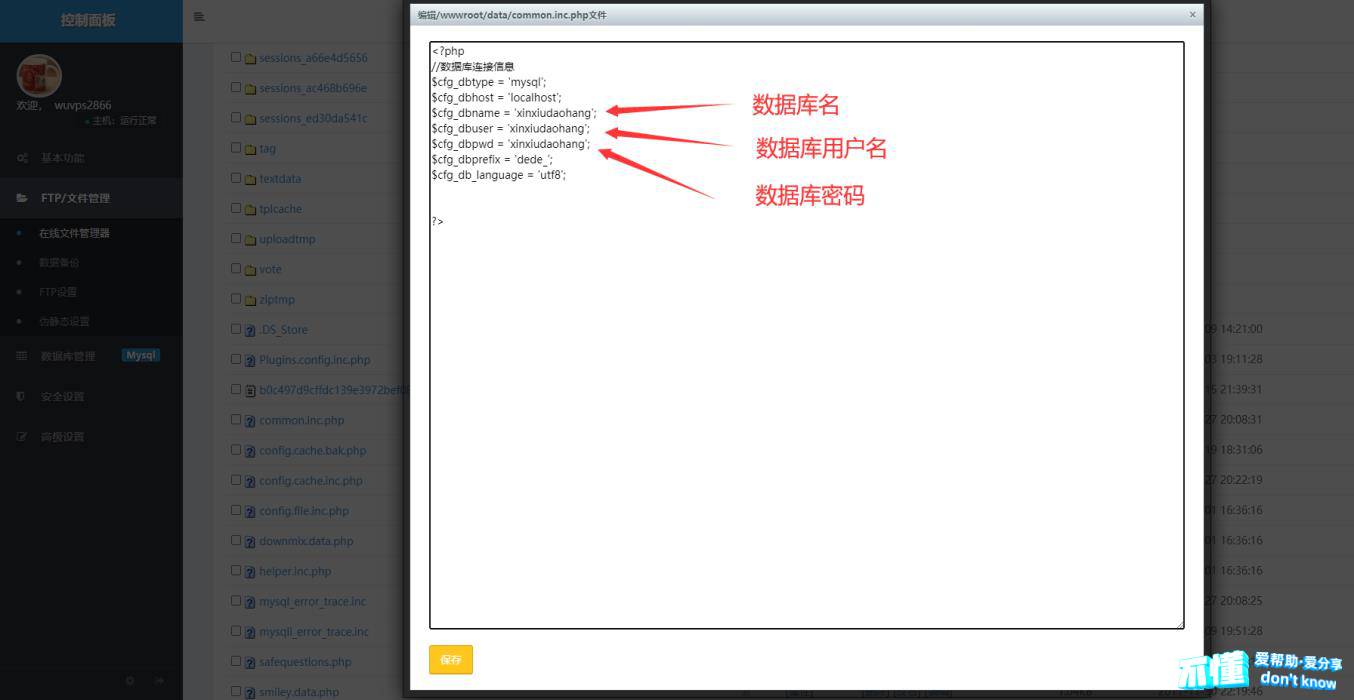Open the tplcache folder link

click(280, 209)
